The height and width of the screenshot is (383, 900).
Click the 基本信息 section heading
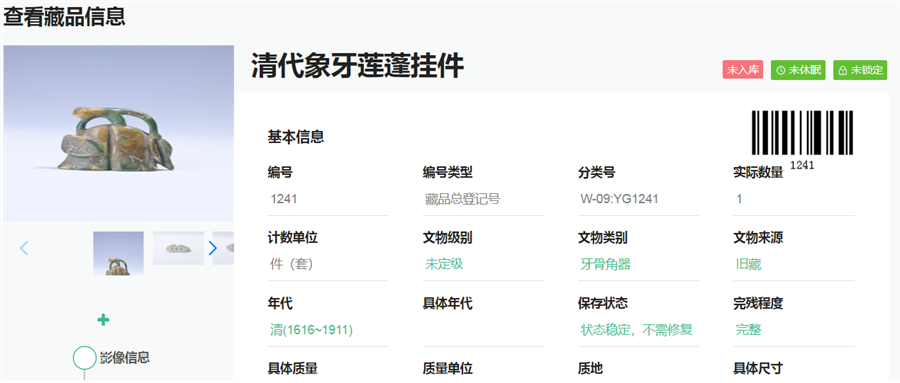296,137
